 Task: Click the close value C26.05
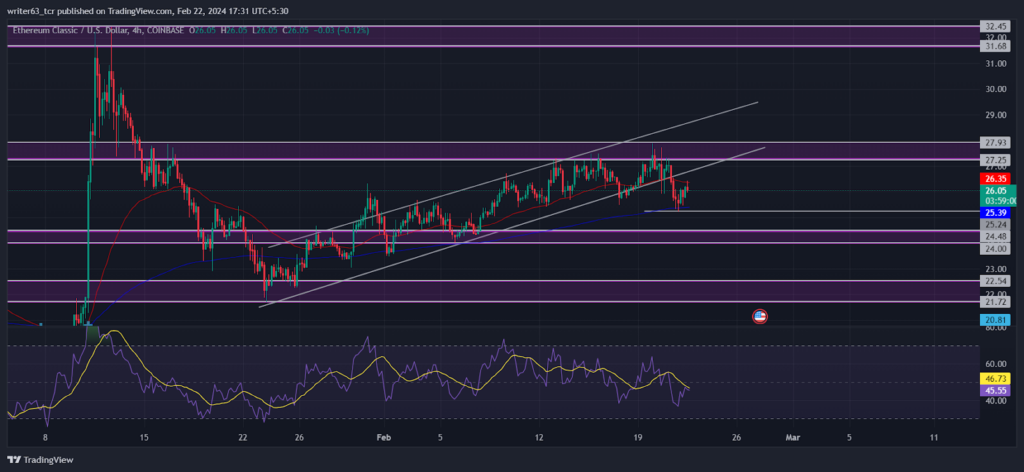tap(295, 30)
